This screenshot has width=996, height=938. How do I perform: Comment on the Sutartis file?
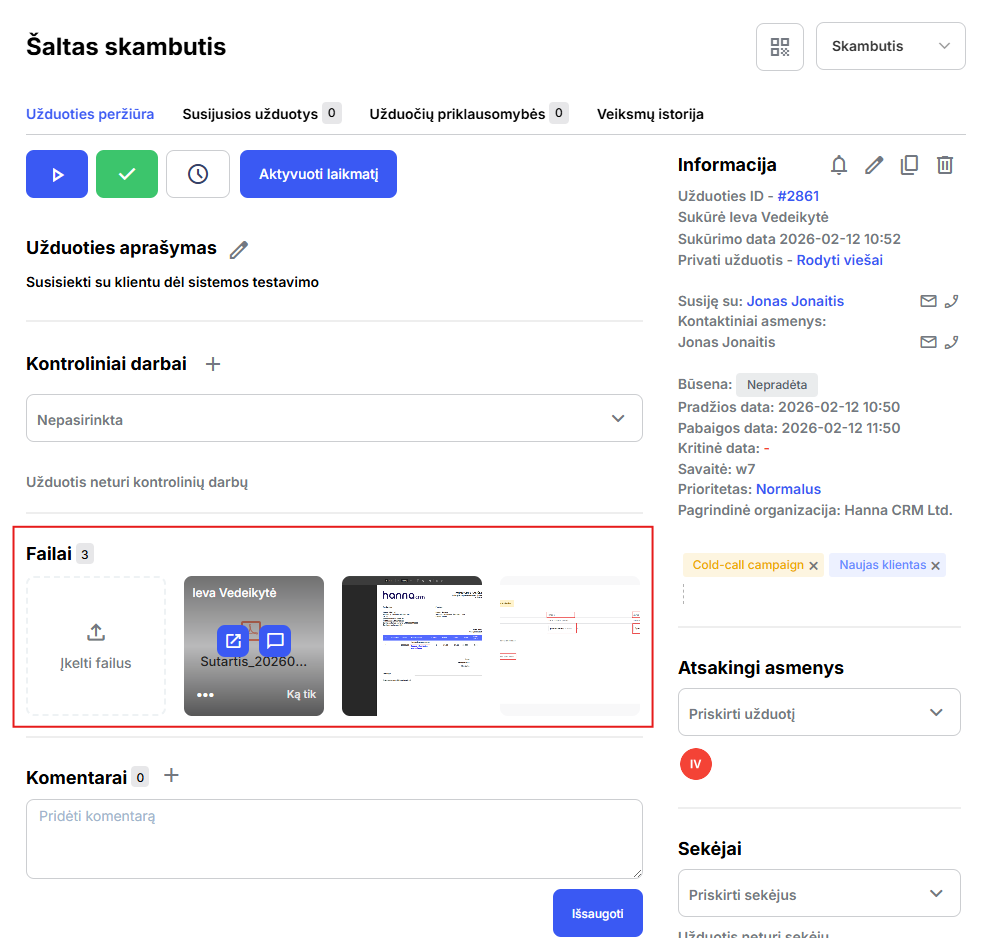point(275,641)
